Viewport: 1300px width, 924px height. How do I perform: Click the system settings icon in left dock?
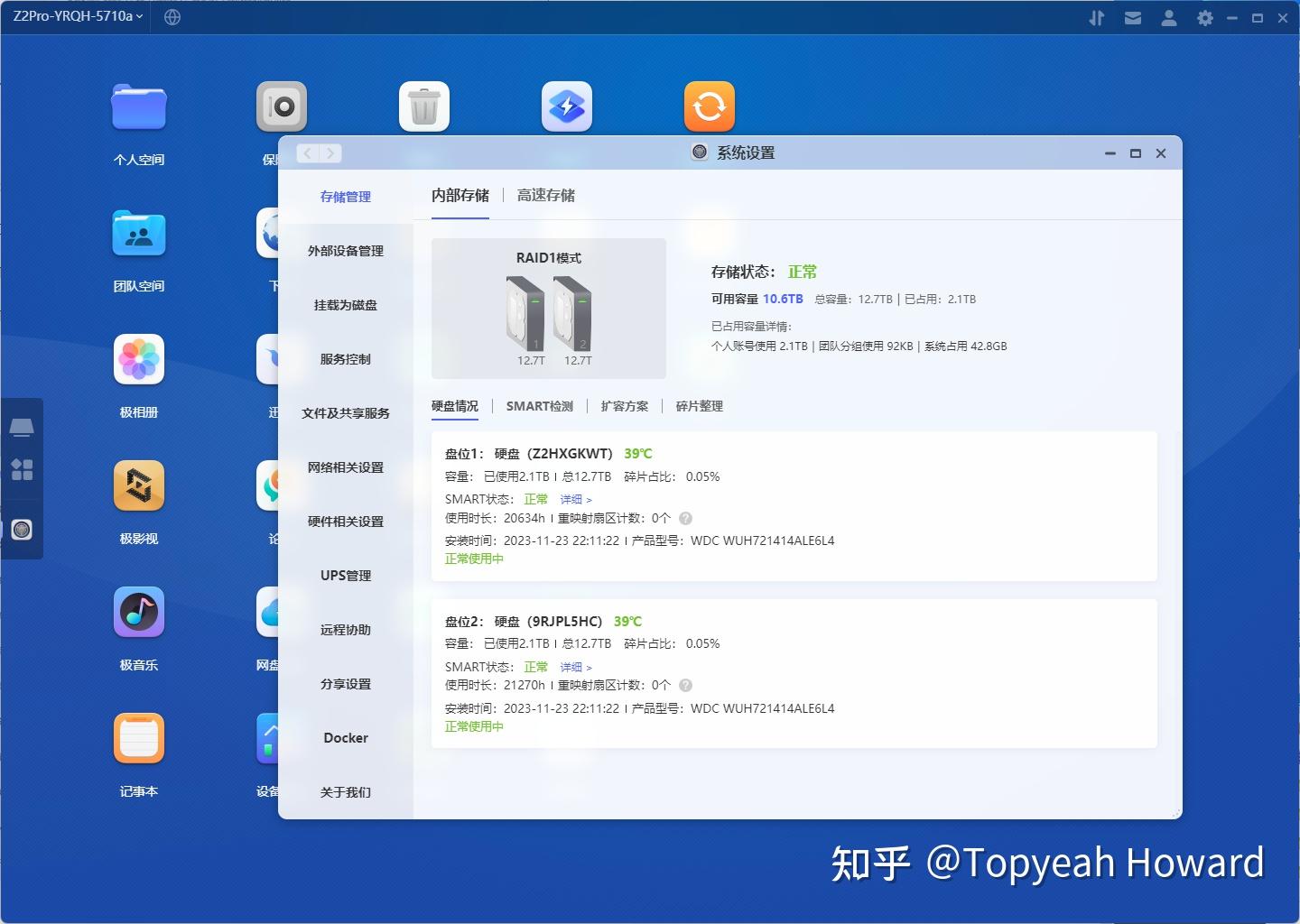click(22, 530)
